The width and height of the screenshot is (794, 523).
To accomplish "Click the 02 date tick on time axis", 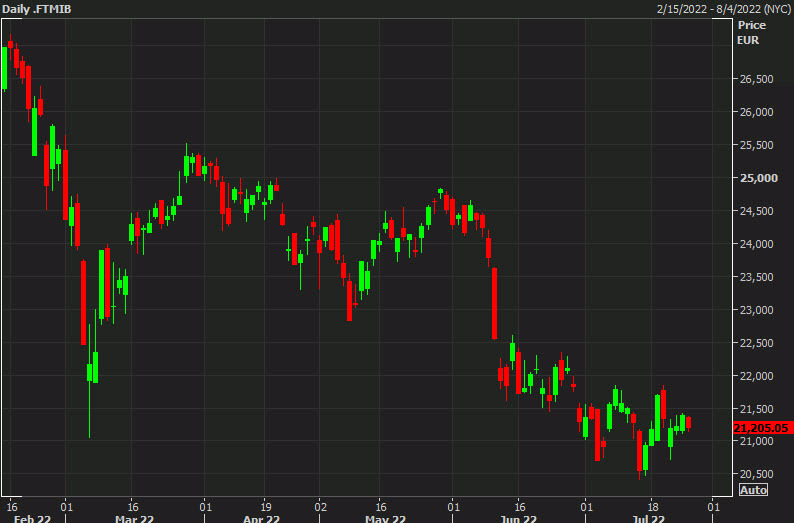I will (x=321, y=506).
